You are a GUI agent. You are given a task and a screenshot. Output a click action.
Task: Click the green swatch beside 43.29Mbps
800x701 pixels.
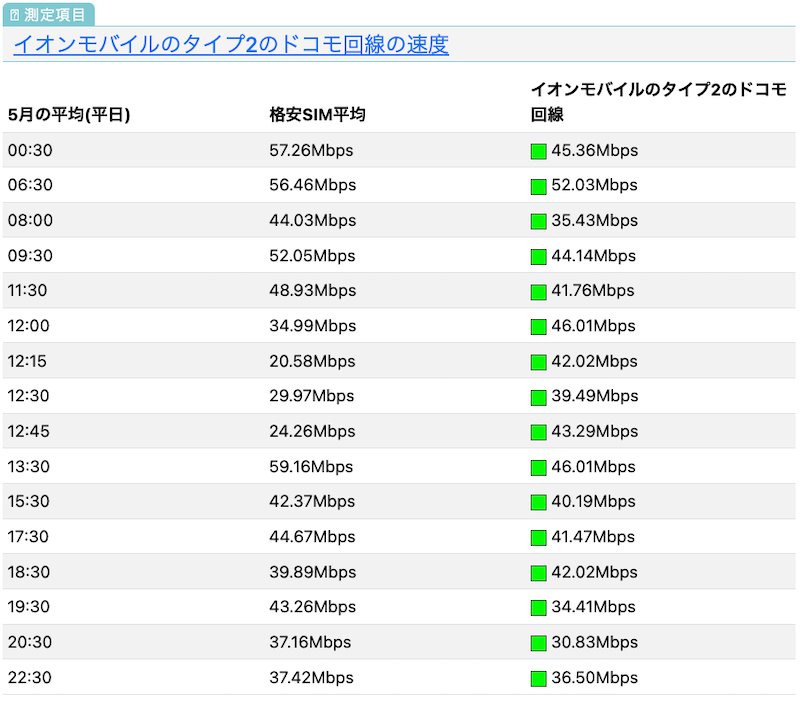tap(538, 433)
